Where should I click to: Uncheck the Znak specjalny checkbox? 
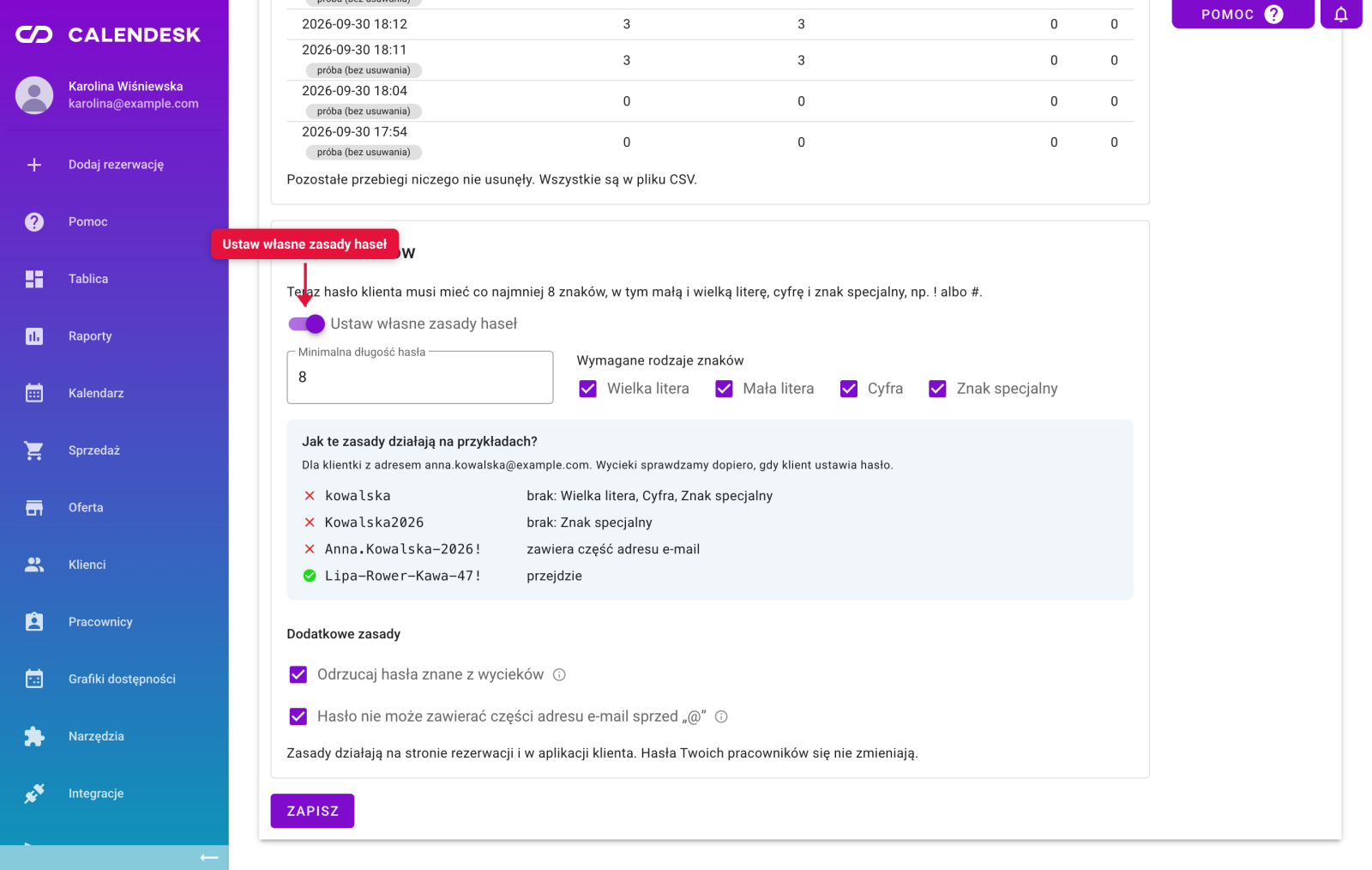[x=937, y=389]
